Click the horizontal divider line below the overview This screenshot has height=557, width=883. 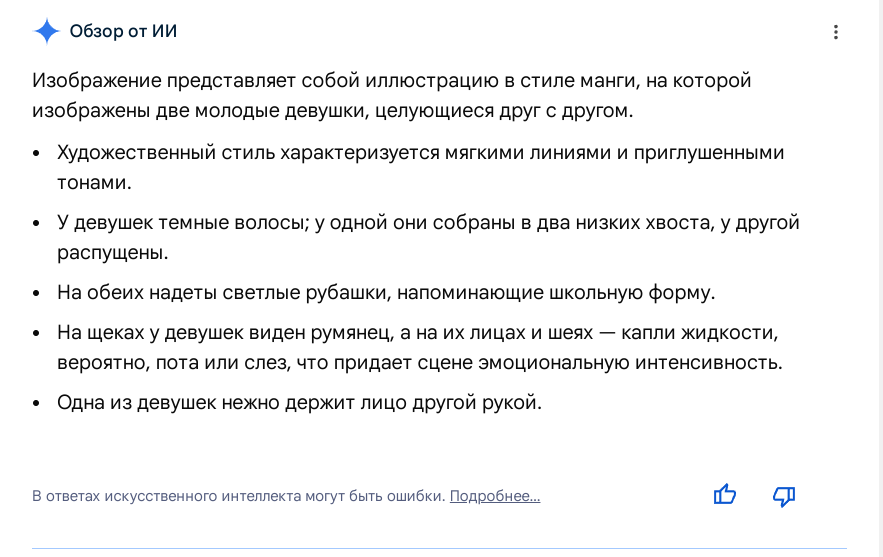440,549
